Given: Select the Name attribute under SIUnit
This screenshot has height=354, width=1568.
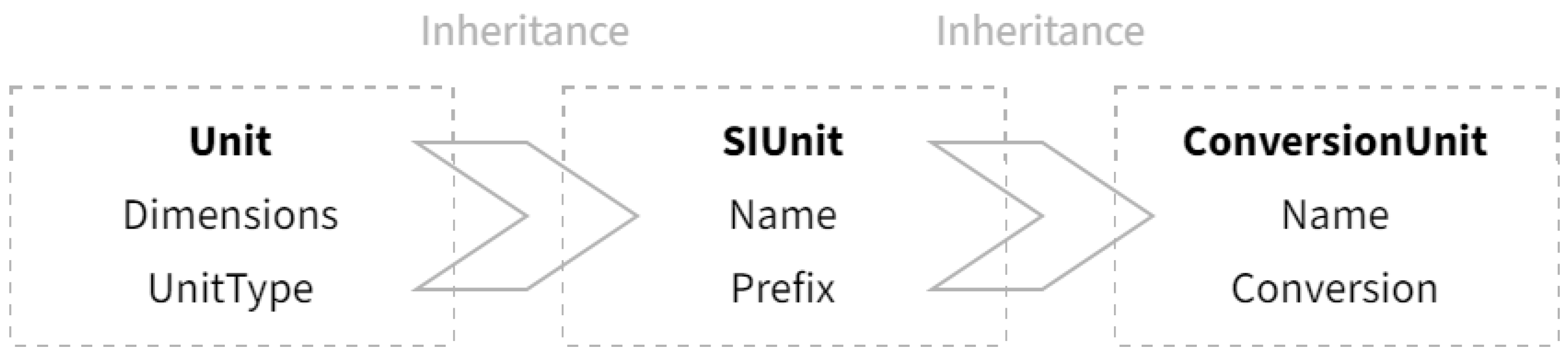Looking at the screenshot, I should (x=782, y=215).
